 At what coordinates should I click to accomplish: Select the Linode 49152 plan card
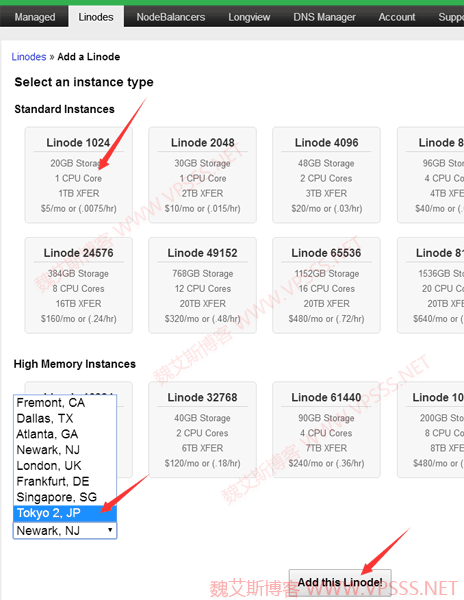pyautogui.click(x=202, y=285)
